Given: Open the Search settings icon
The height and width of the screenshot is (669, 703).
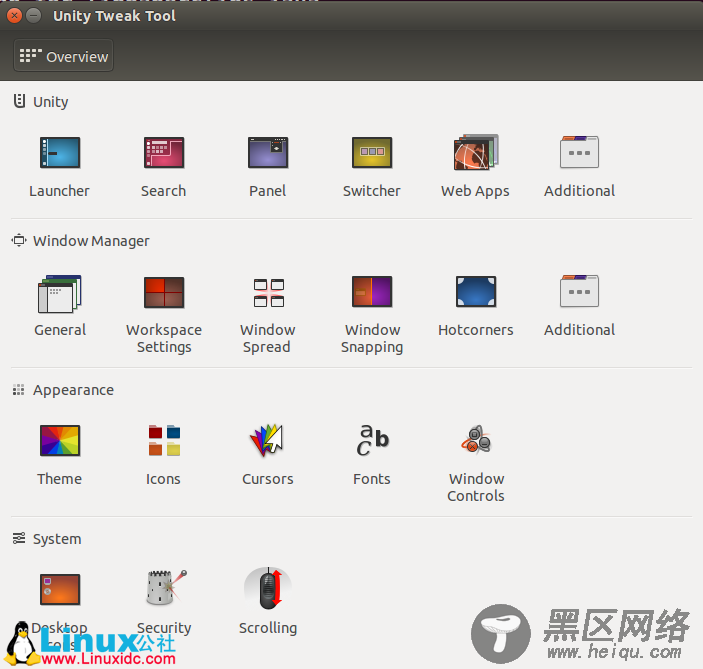Looking at the screenshot, I should tap(164, 153).
